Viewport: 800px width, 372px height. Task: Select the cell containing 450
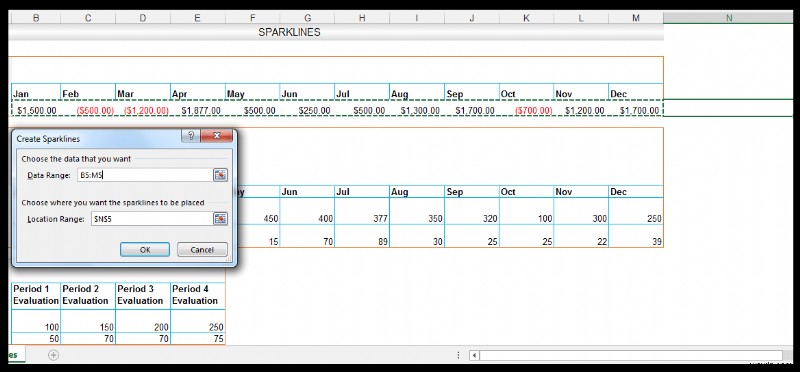point(258,212)
